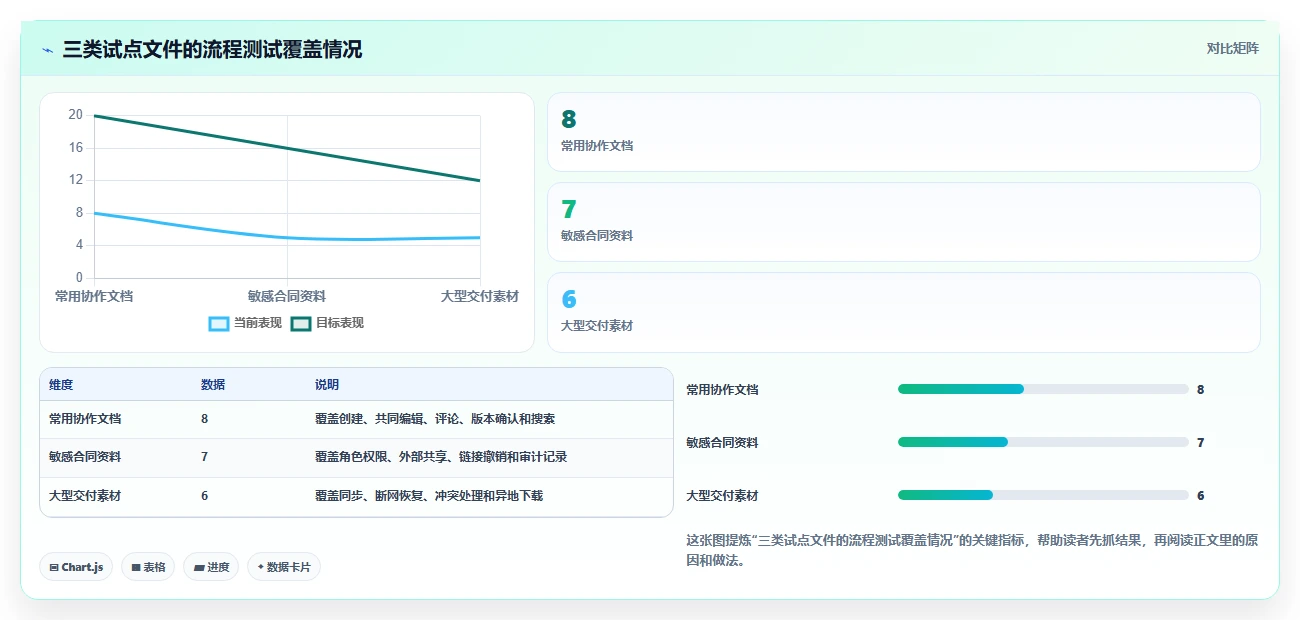
Task: Click the summary paragraph starting 这张图提炼
Action: 972,550
